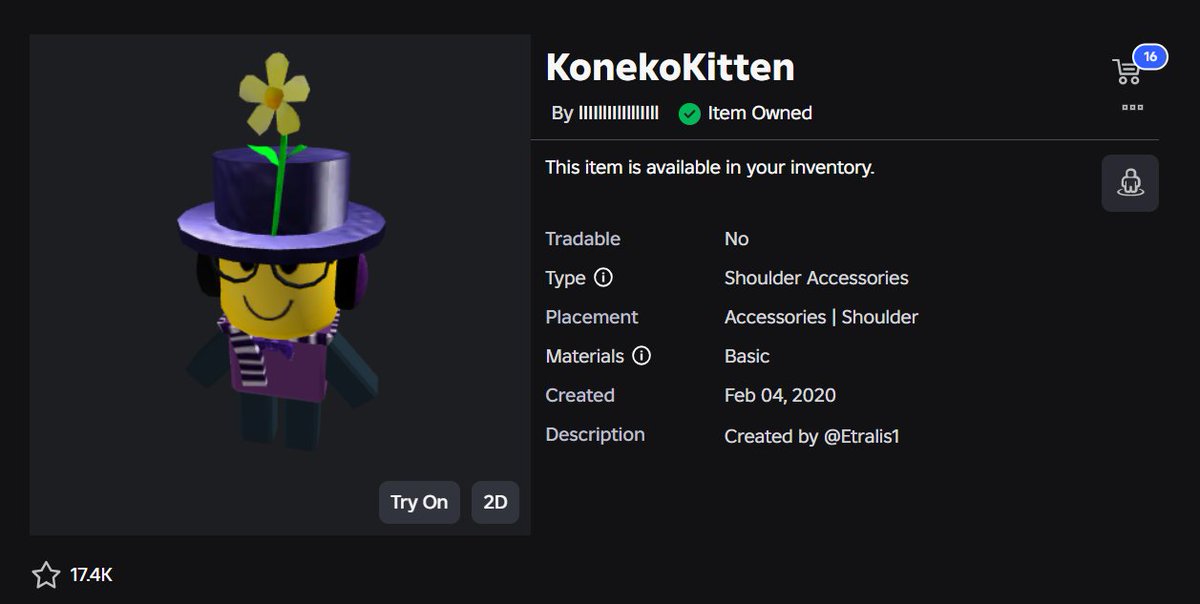Viewport: 1200px width, 604px height.
Task: Click the Feb 04, 2020 created date
Action: point(780,395)
